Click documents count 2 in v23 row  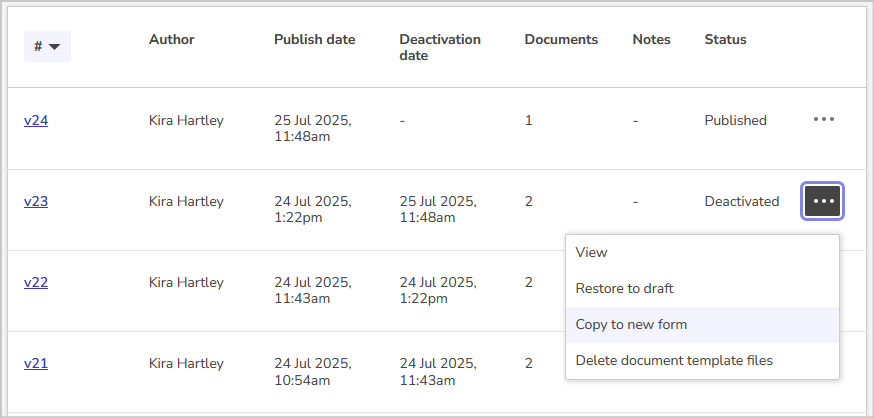[x=528, y=201]
